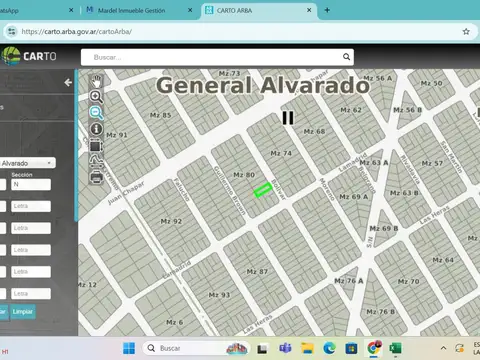
Task: Click the Mz 68 block label
Action: pyautogui.click(x=314, y=132)
